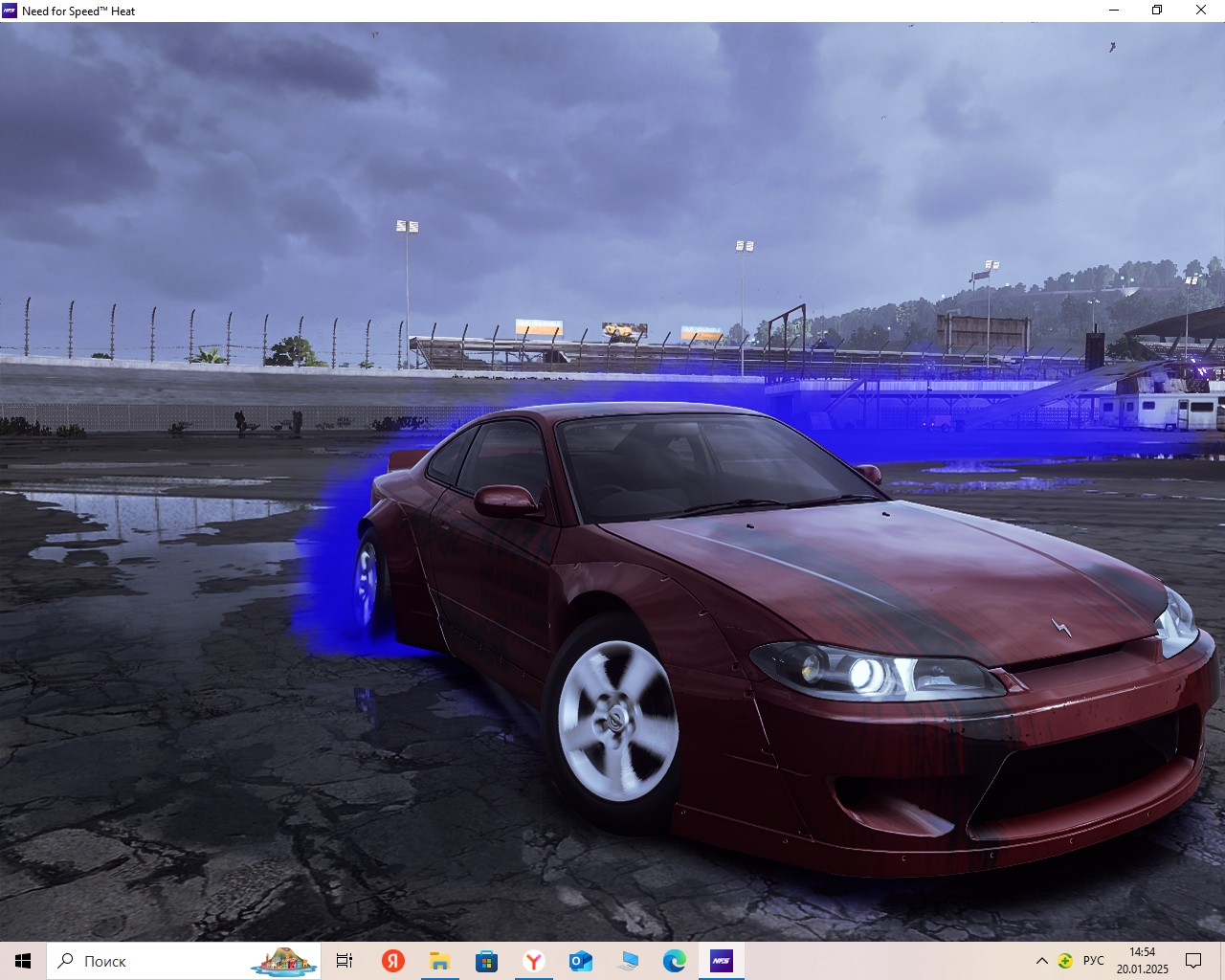The width and height of the screenshot is (1225, 980).
Task: Open the Microsoft Store taskbar icon
Action: click(x=487, y=961)
